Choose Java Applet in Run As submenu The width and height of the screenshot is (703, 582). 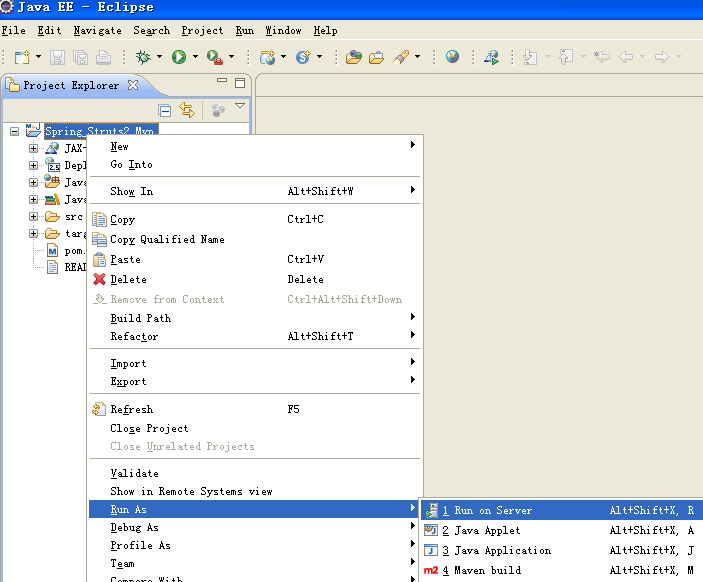(562, 530)
